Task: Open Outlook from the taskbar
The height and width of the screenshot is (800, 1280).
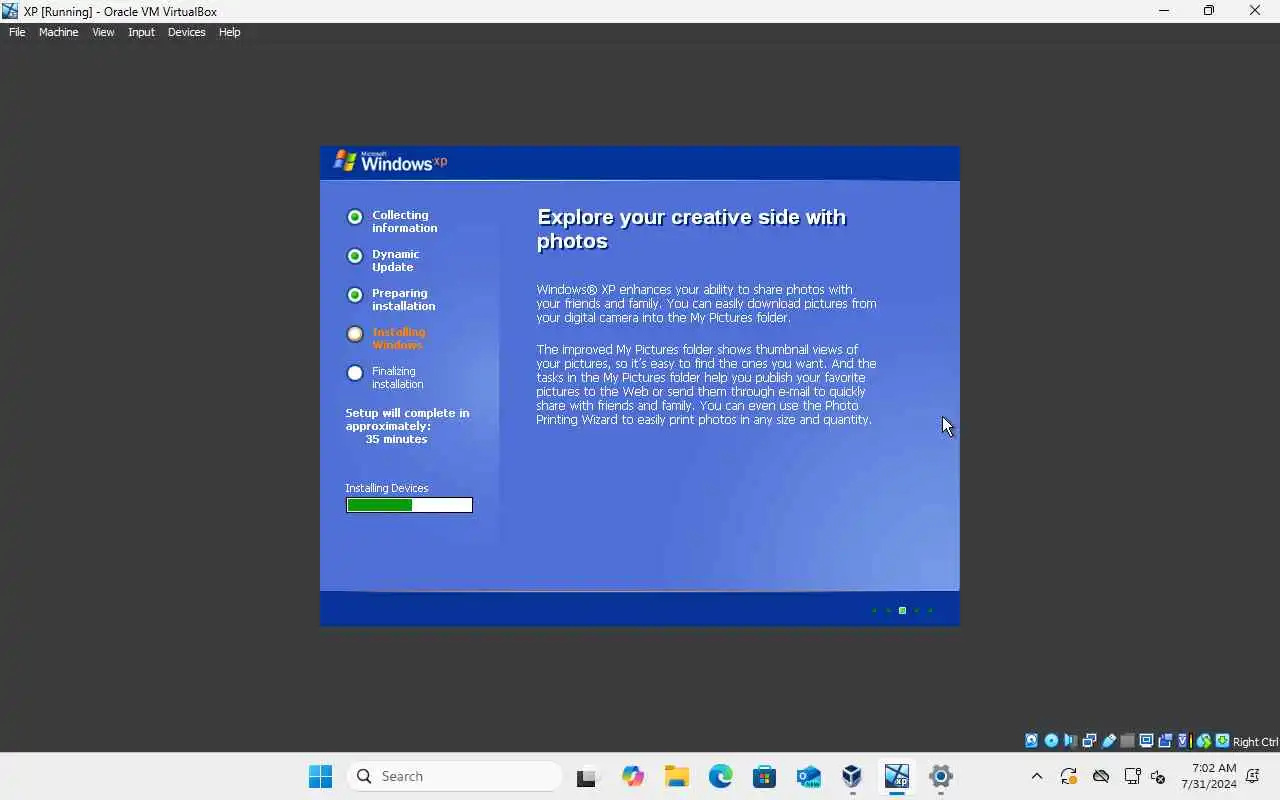Action: [808, 776]
